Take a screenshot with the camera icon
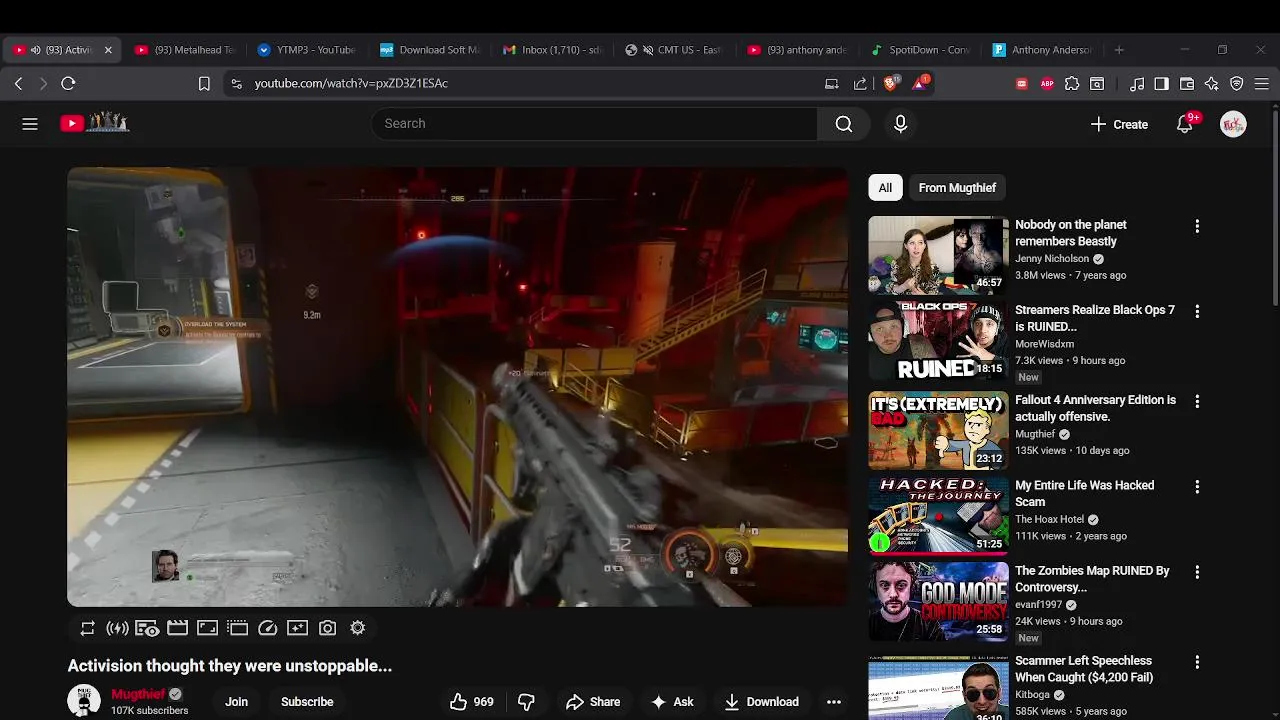 (x=327, y=628)
